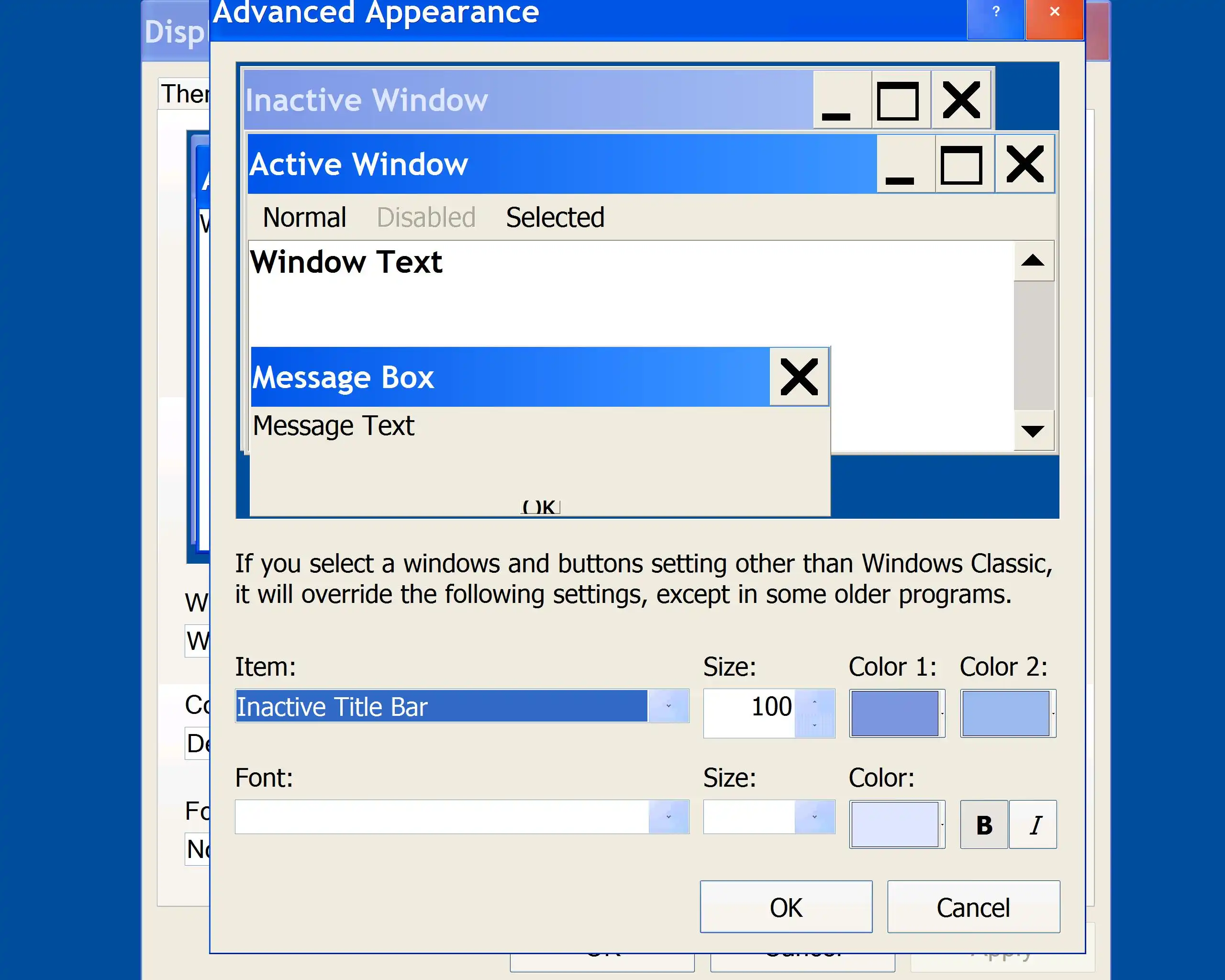The height and width of the screenshot is (980, 1225).
Task: Select the Selected menu item in preview
Action: [555, 218]
